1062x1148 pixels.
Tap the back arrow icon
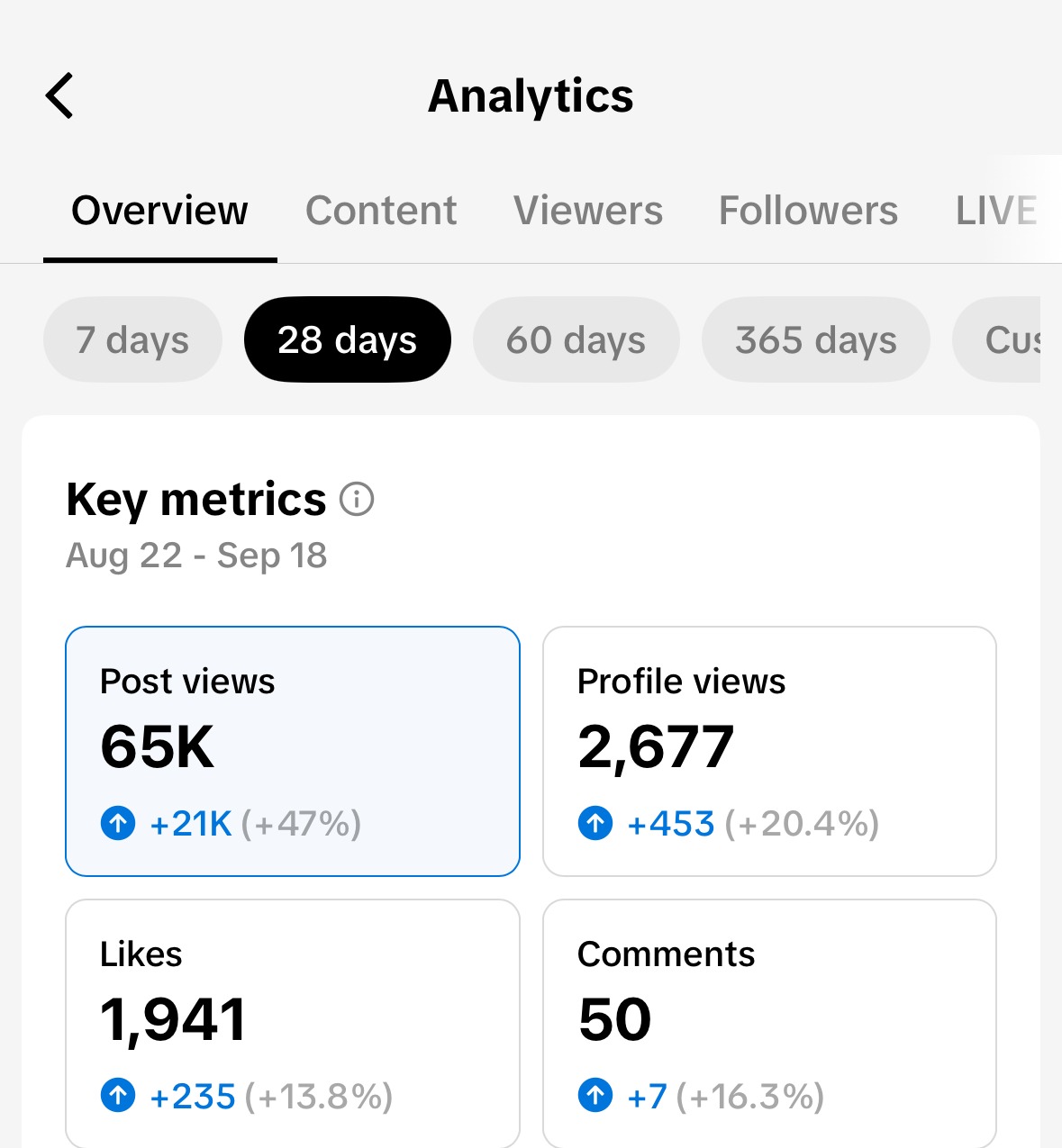point(59,96)
